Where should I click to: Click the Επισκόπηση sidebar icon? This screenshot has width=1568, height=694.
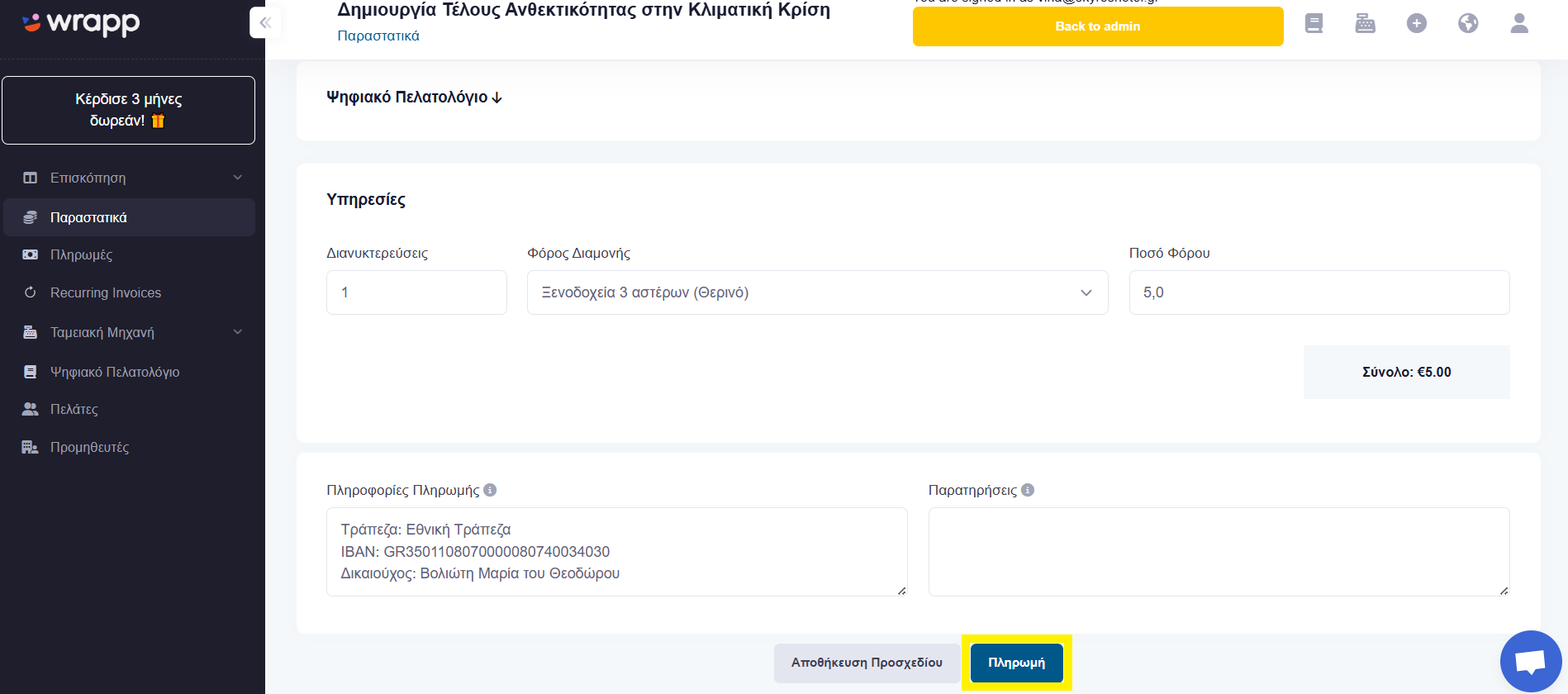31,178
